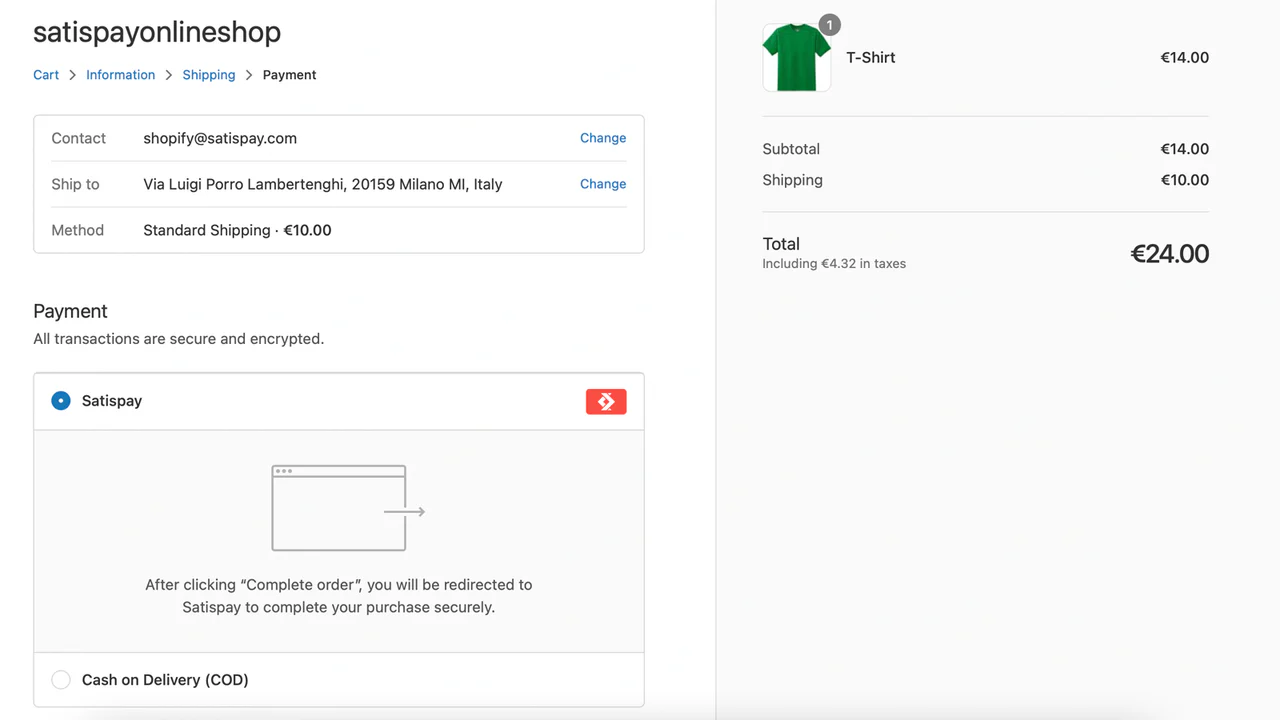This screenshot has width=1280, height=720.
Task: Click the T-Shirt product name
Action: (871, 58)
